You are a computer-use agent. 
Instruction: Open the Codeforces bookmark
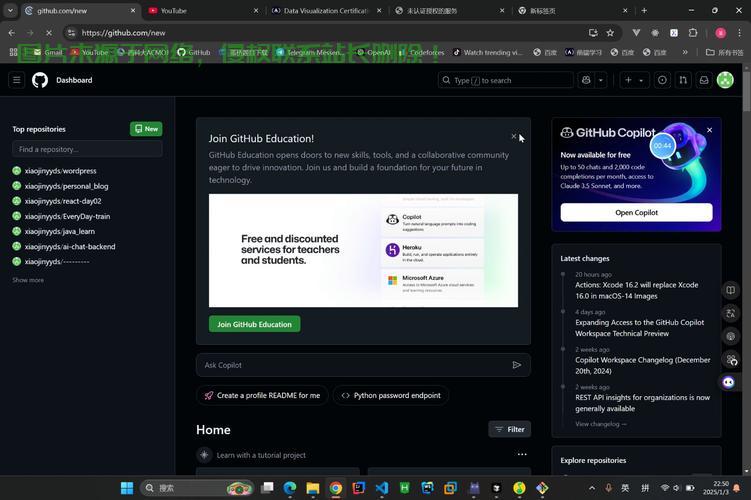421,52
